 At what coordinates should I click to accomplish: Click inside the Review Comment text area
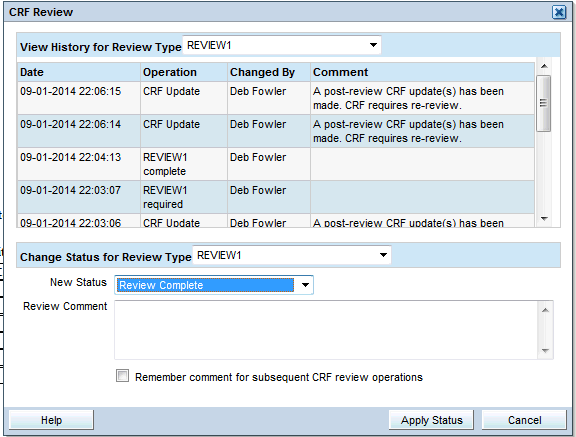[x=326, y=330]
